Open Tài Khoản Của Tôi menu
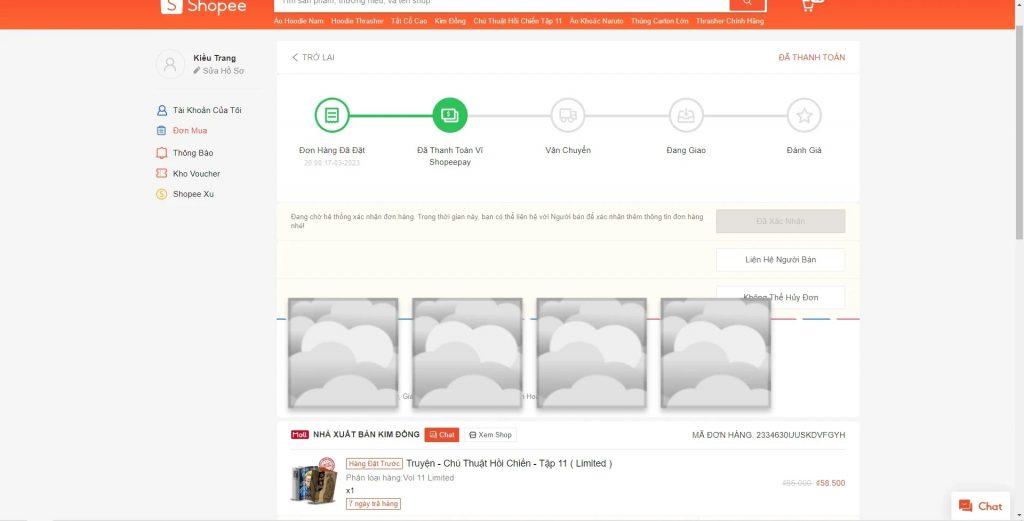 click(x=207, y=110)
